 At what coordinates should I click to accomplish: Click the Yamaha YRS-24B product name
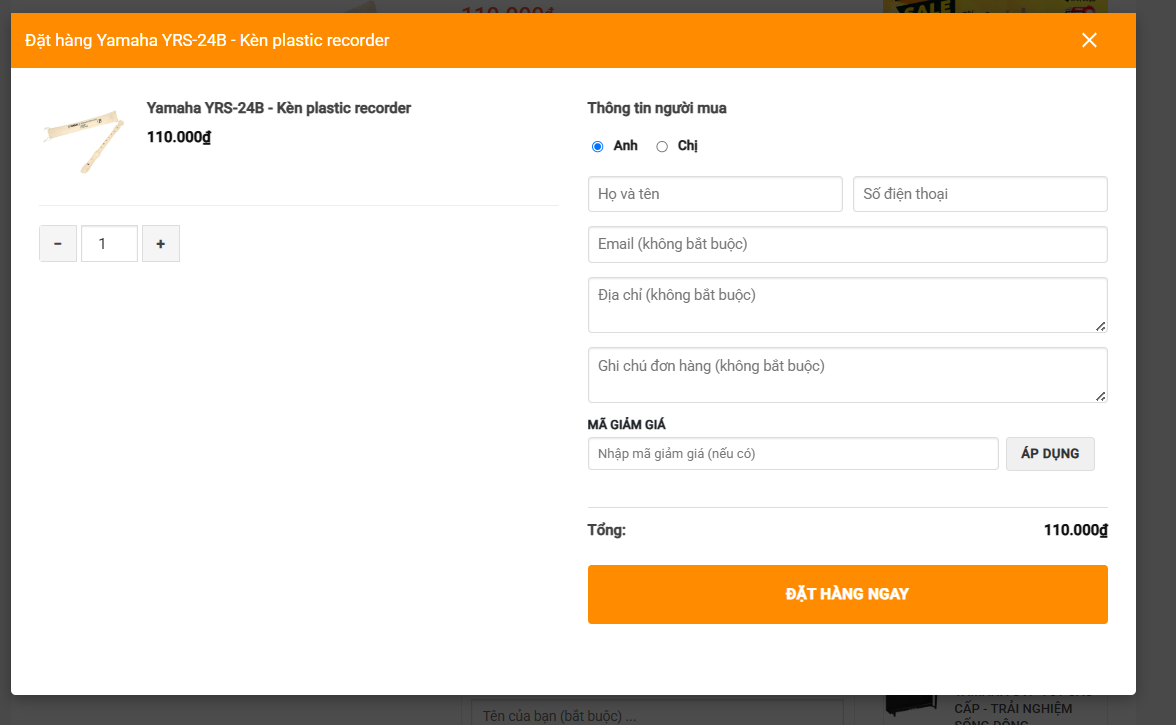tap(278, 108)
